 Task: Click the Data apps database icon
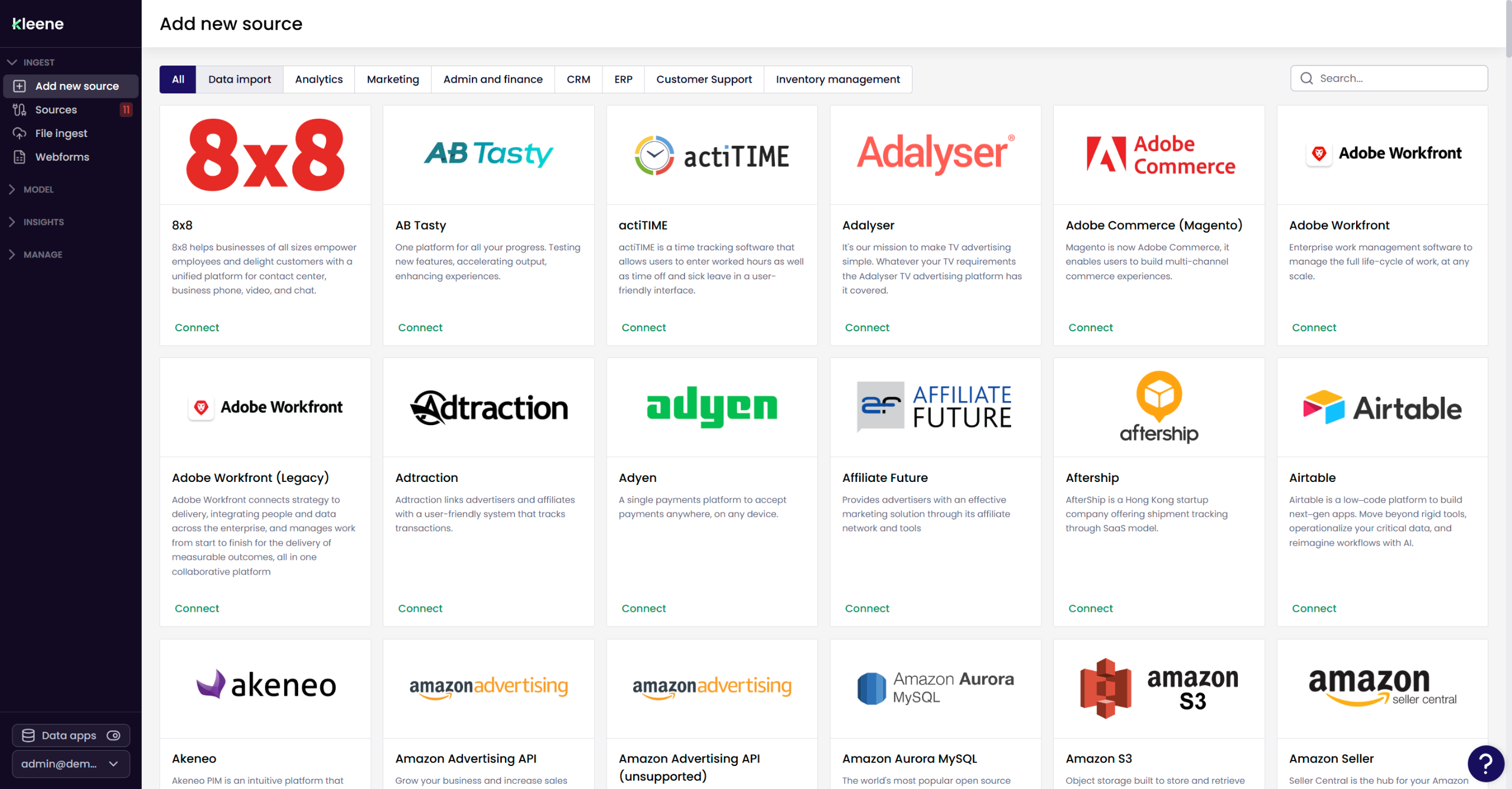point(28,735)
